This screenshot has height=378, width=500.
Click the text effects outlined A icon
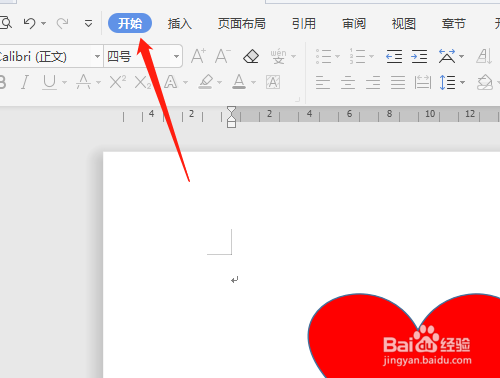coord(171,82)
